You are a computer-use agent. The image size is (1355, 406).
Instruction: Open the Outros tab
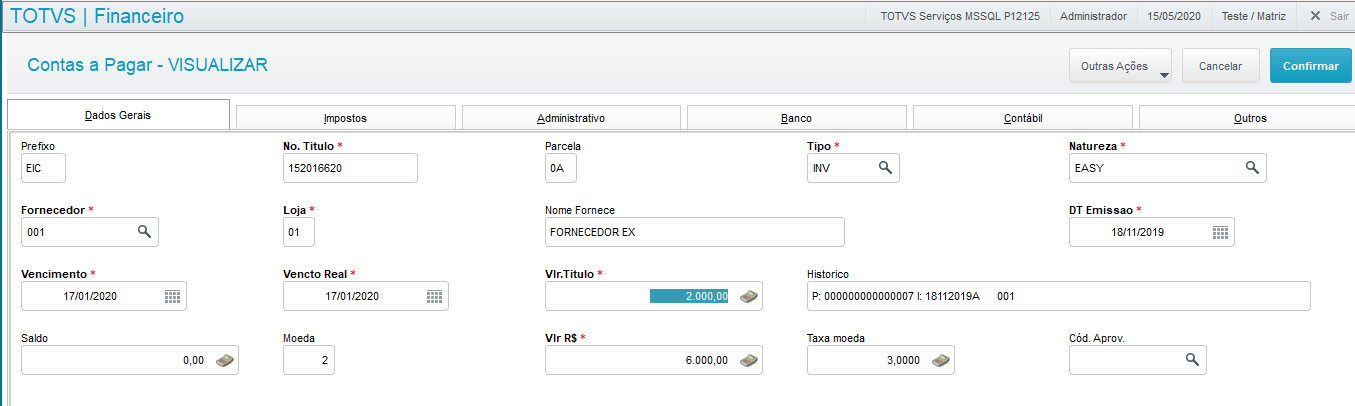(x=1247, y=118)
